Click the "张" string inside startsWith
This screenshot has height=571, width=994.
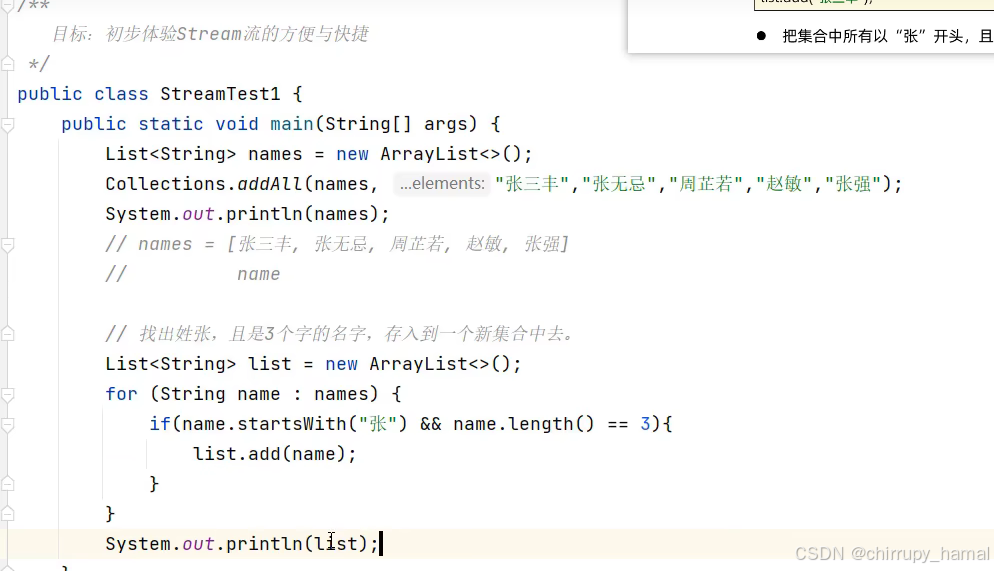tap(378, 424)
